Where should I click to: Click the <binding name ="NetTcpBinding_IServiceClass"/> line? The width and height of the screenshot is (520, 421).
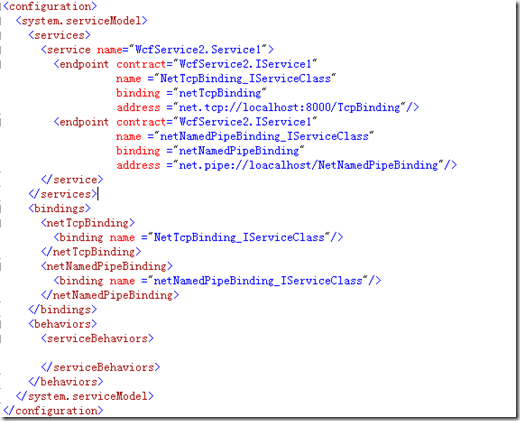[x=198, y=237]
